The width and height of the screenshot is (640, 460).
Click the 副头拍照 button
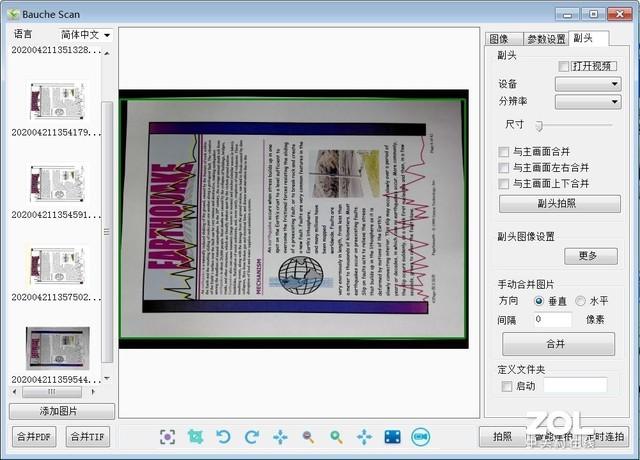coord(560,203)
